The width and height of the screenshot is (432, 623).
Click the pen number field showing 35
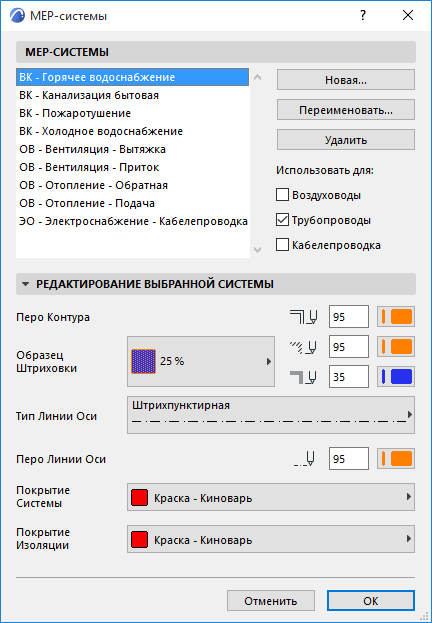pyautogui.click(x=349, y=377)
